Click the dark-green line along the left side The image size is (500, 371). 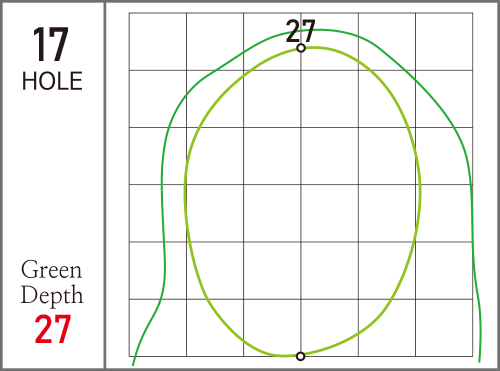(162, 200)
